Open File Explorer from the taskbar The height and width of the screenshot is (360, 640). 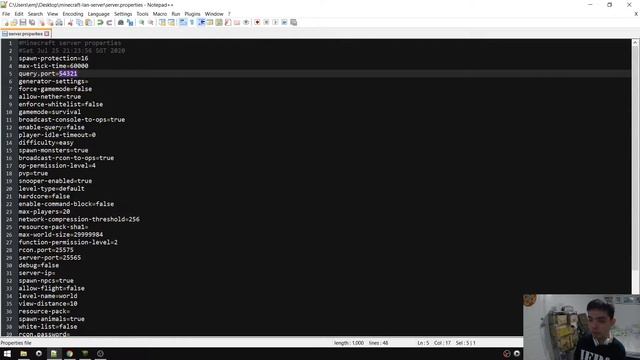pos(24,354)
